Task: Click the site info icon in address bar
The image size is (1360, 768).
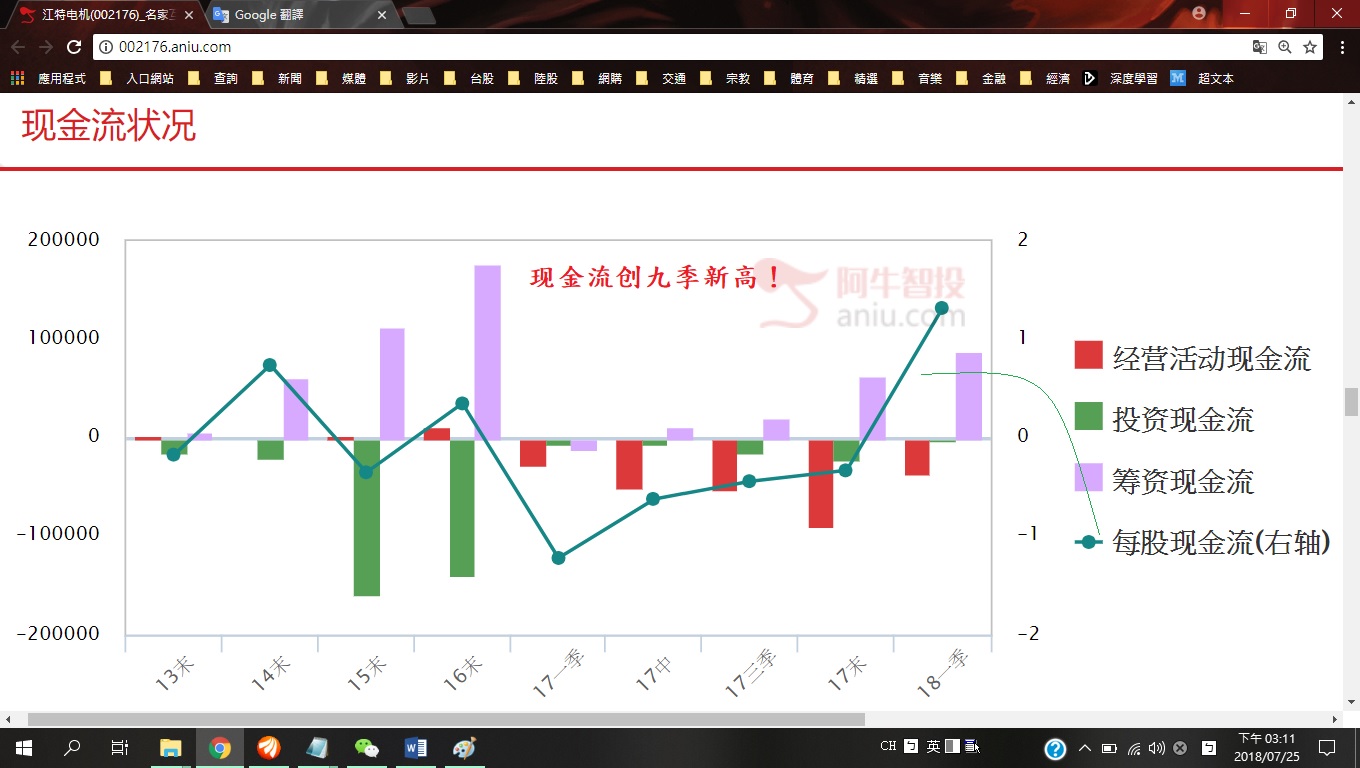Action: point(106,47)
